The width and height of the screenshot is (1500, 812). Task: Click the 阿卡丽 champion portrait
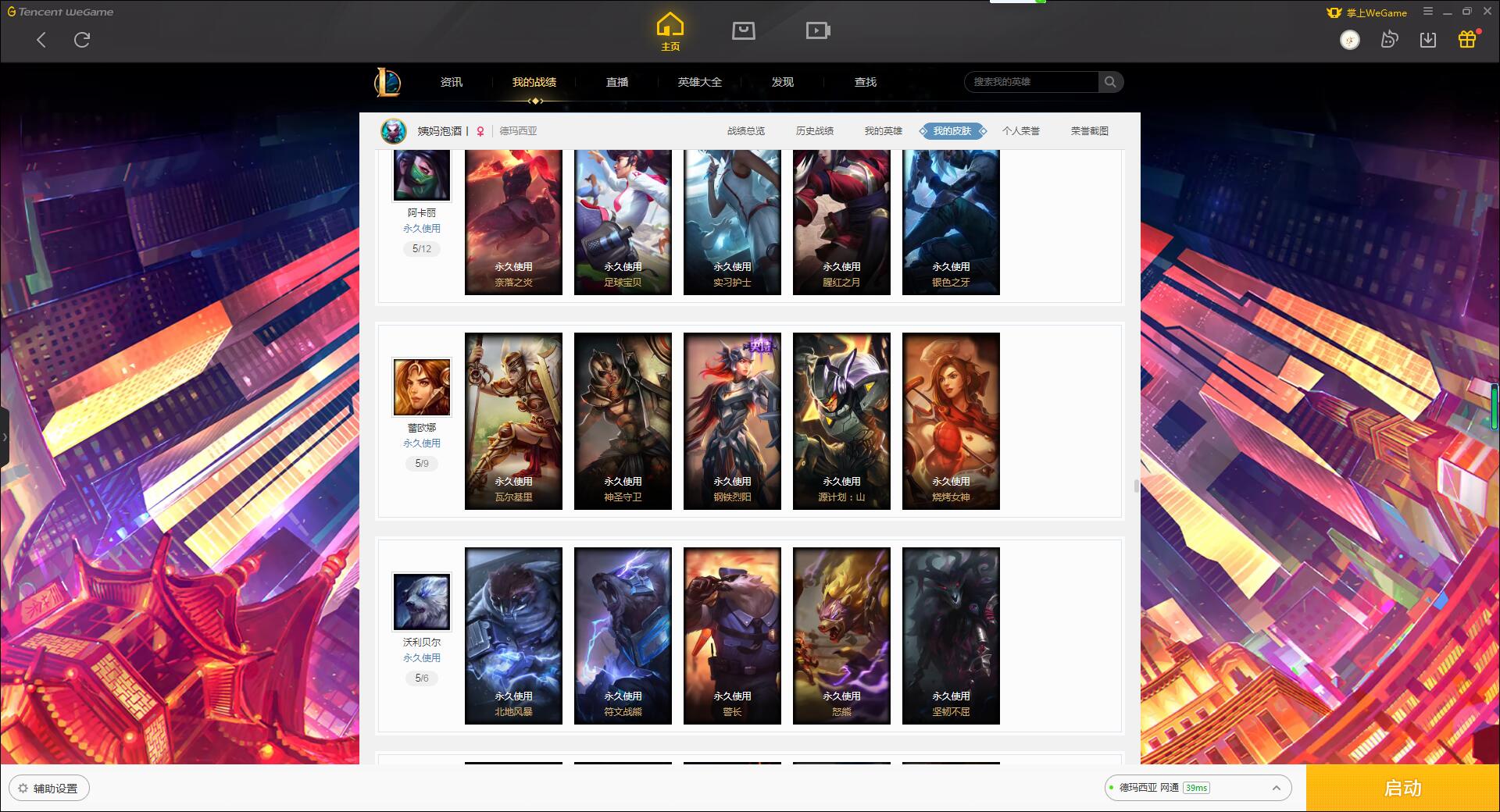[422, 175]
